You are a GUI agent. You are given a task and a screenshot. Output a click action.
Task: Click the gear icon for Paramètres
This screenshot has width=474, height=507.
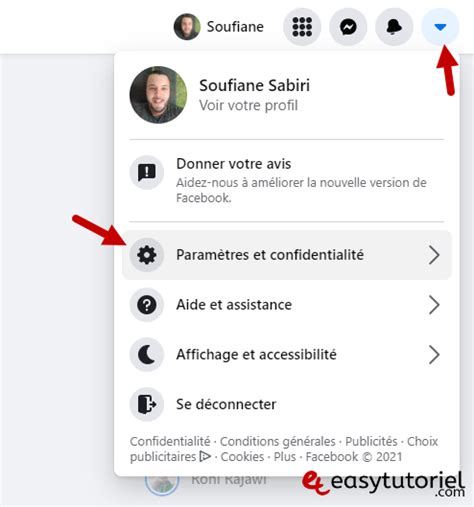pyautogui.click(x=147, y=255)
